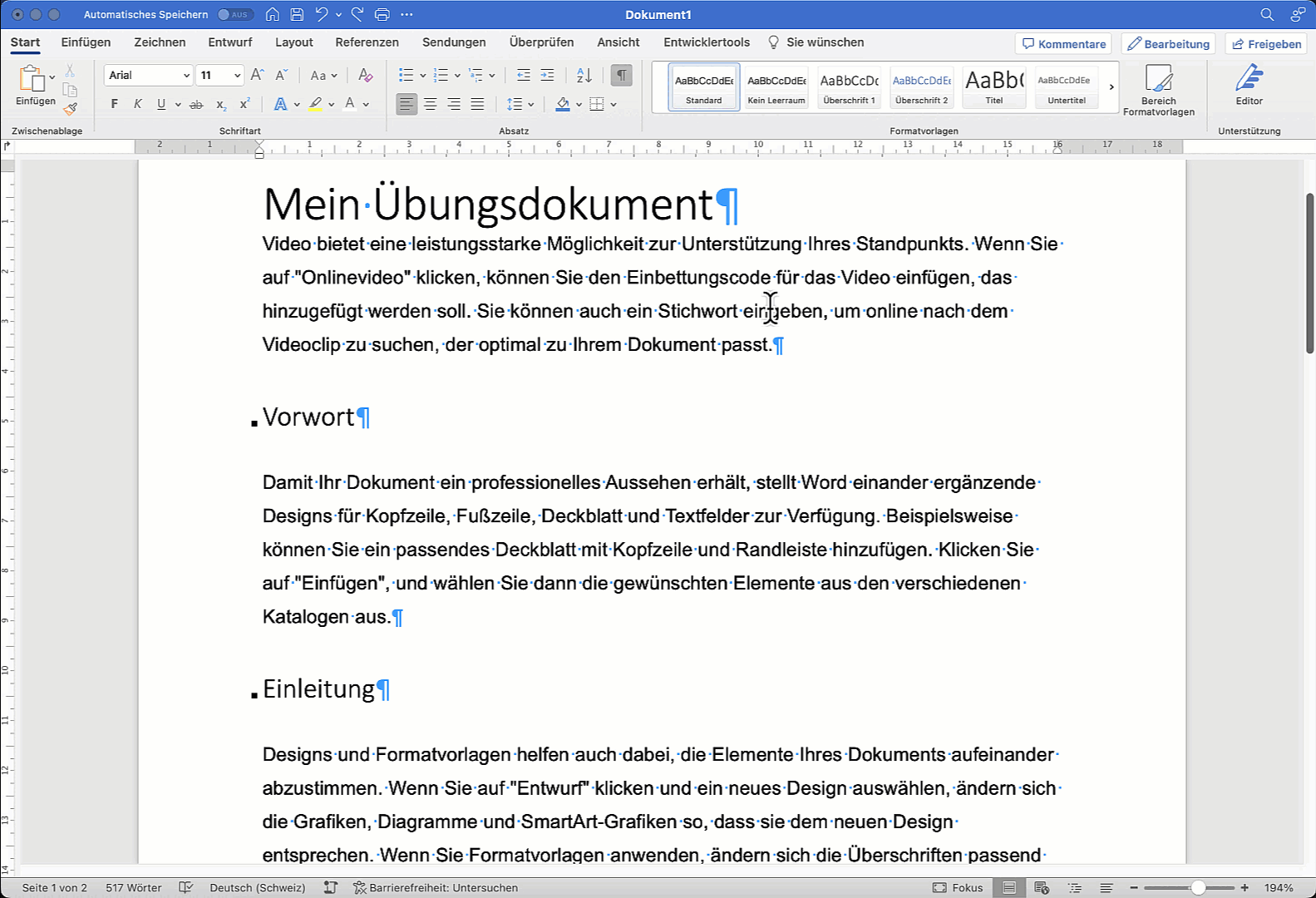This screenshot has height=898, width=1316.
Task: Center align the text
Action: tap(431, 104)
